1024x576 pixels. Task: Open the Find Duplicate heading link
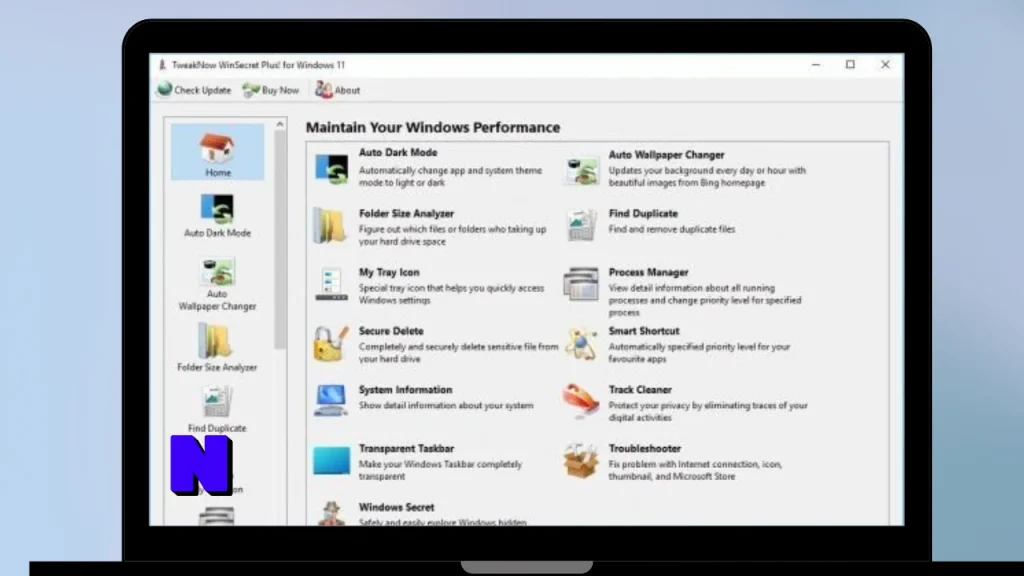(643, 214)
